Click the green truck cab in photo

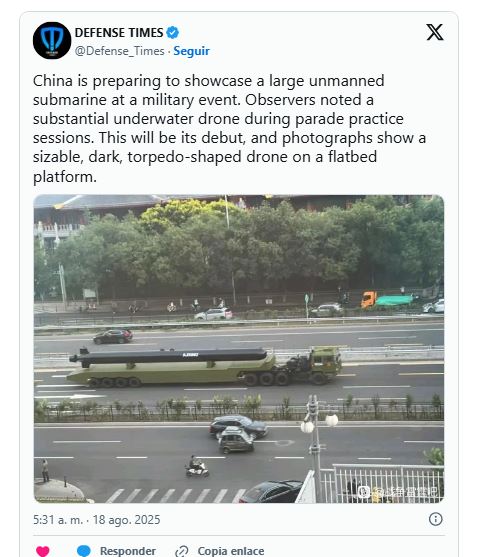point(324,362)
